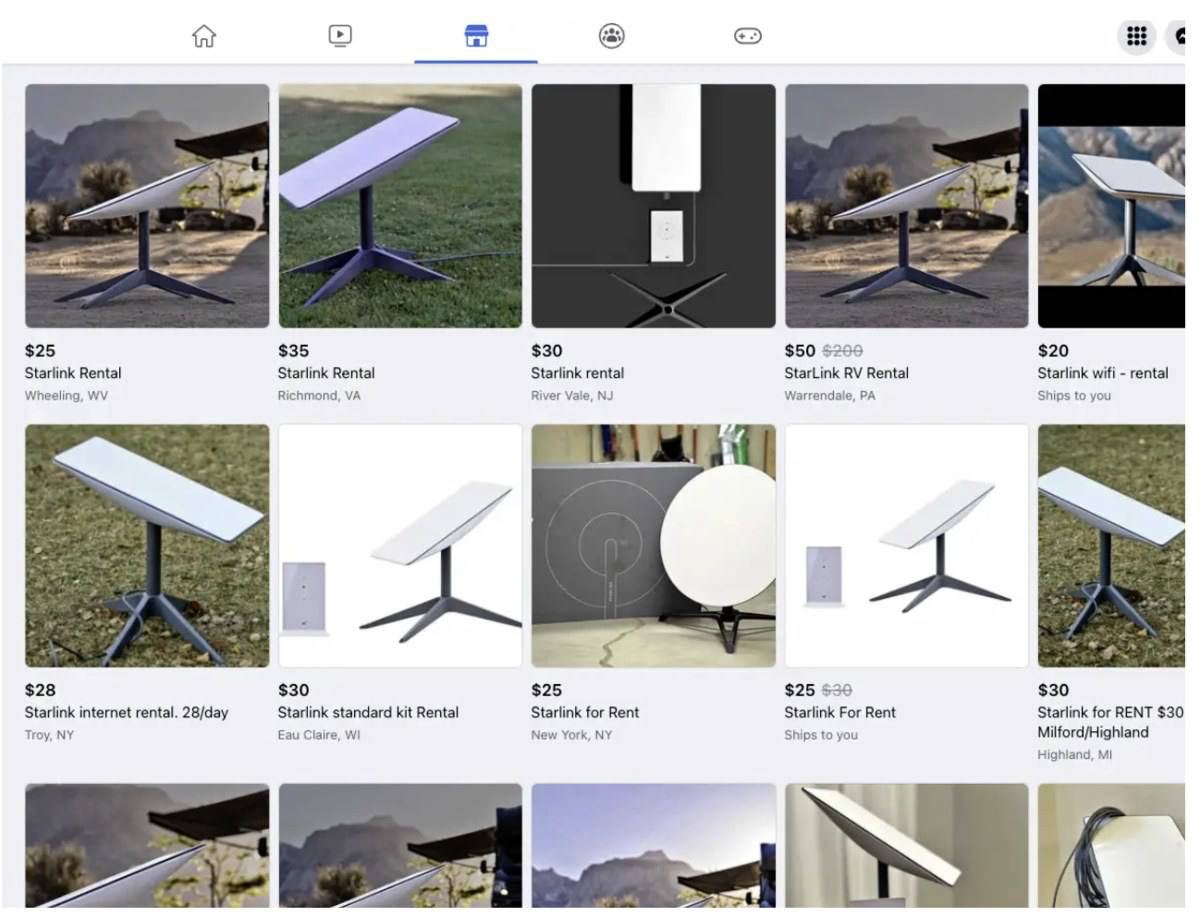Select the Marketplace storefront icon
This screenshot has width=1200, height=917.
click(x=476, y=37)
